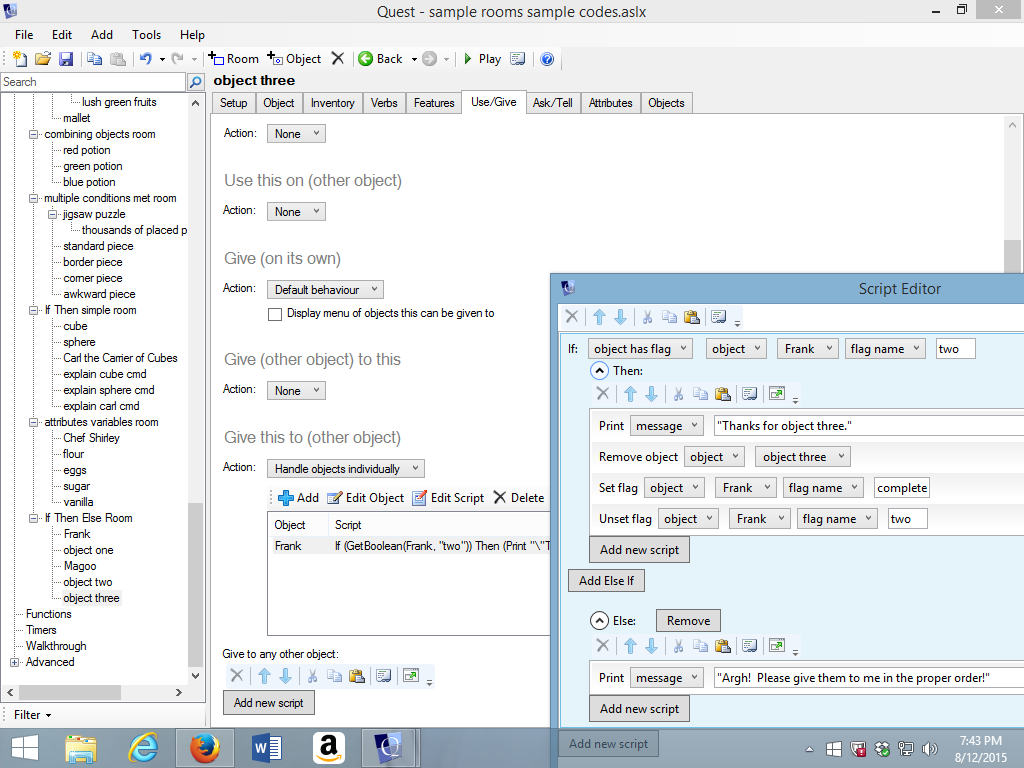Click the Undo icon in the toolbar

pos(146,58)
